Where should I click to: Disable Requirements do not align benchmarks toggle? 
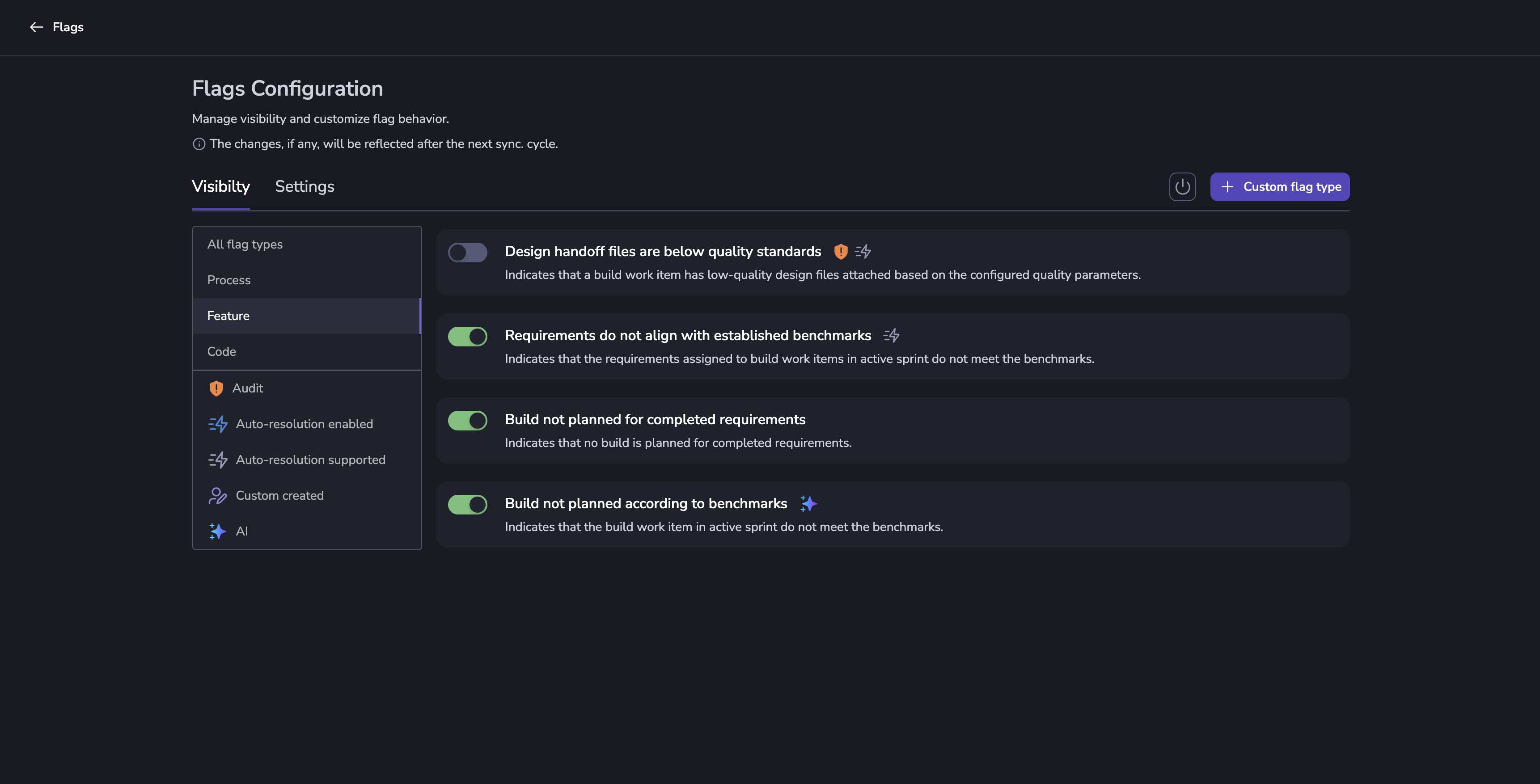(x=468, y=337)
